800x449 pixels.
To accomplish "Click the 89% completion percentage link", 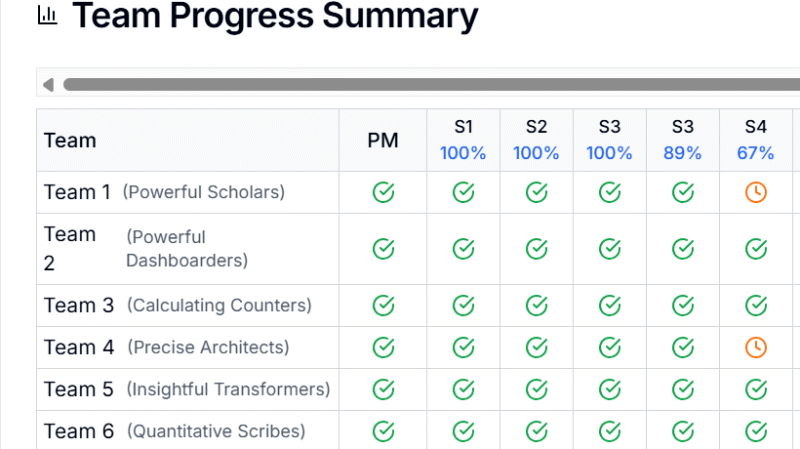I will (683, 153).
